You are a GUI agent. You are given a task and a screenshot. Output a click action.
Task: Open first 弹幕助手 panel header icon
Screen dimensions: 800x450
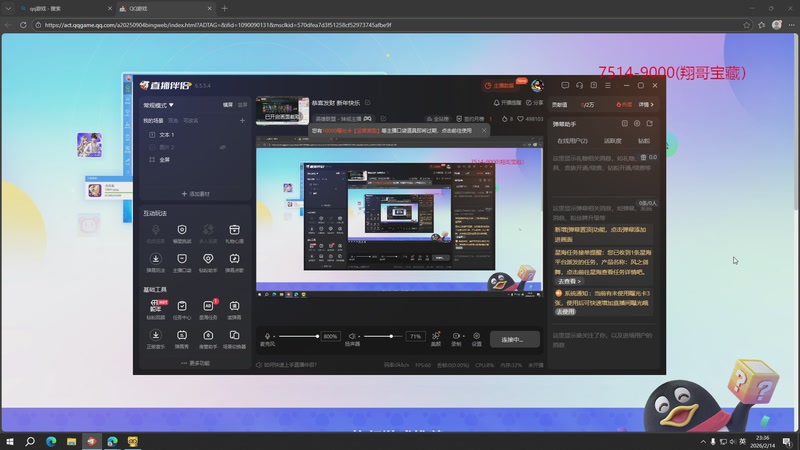coord(624,123)
